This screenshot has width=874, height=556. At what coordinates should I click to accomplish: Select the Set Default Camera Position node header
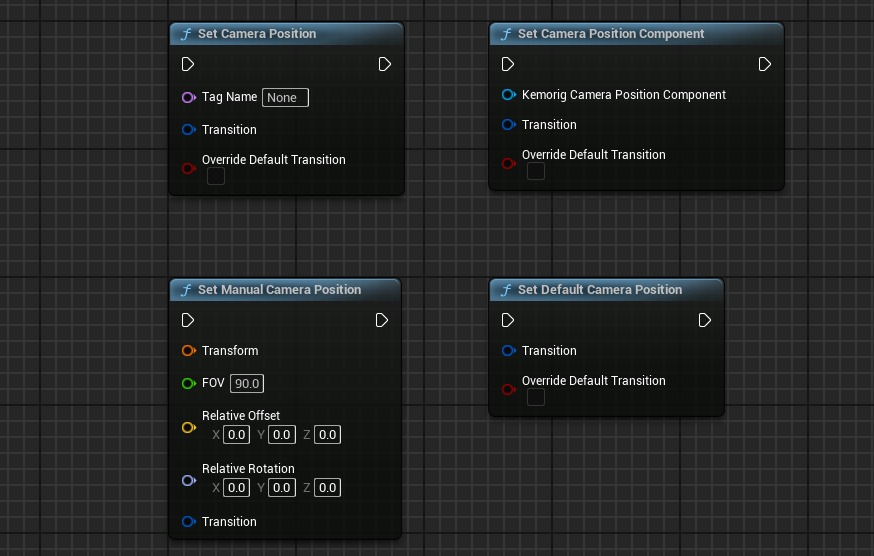[x=599, y=290]
